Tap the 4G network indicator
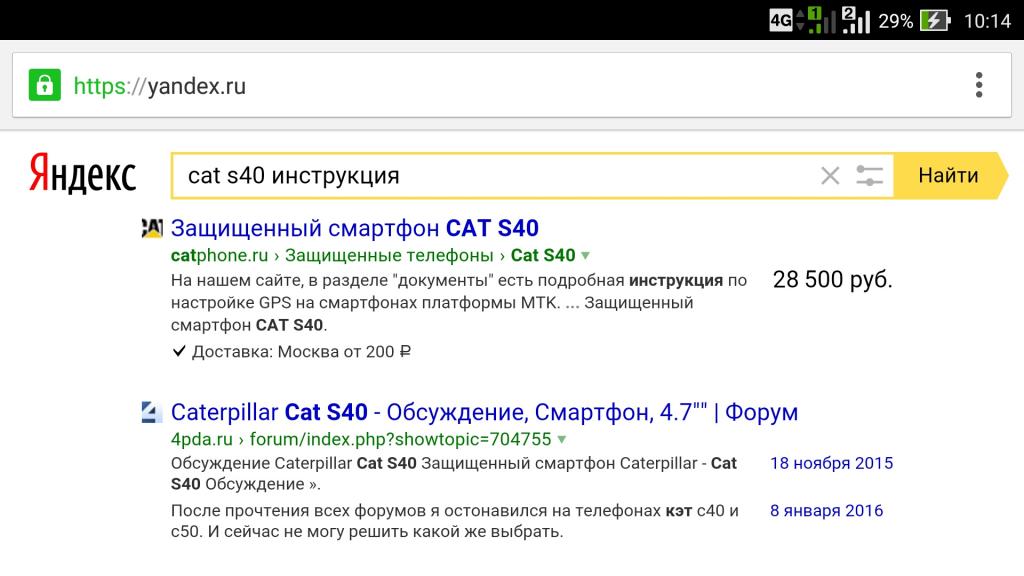Screen dimensions: 1024x576 tap(781, 20)
